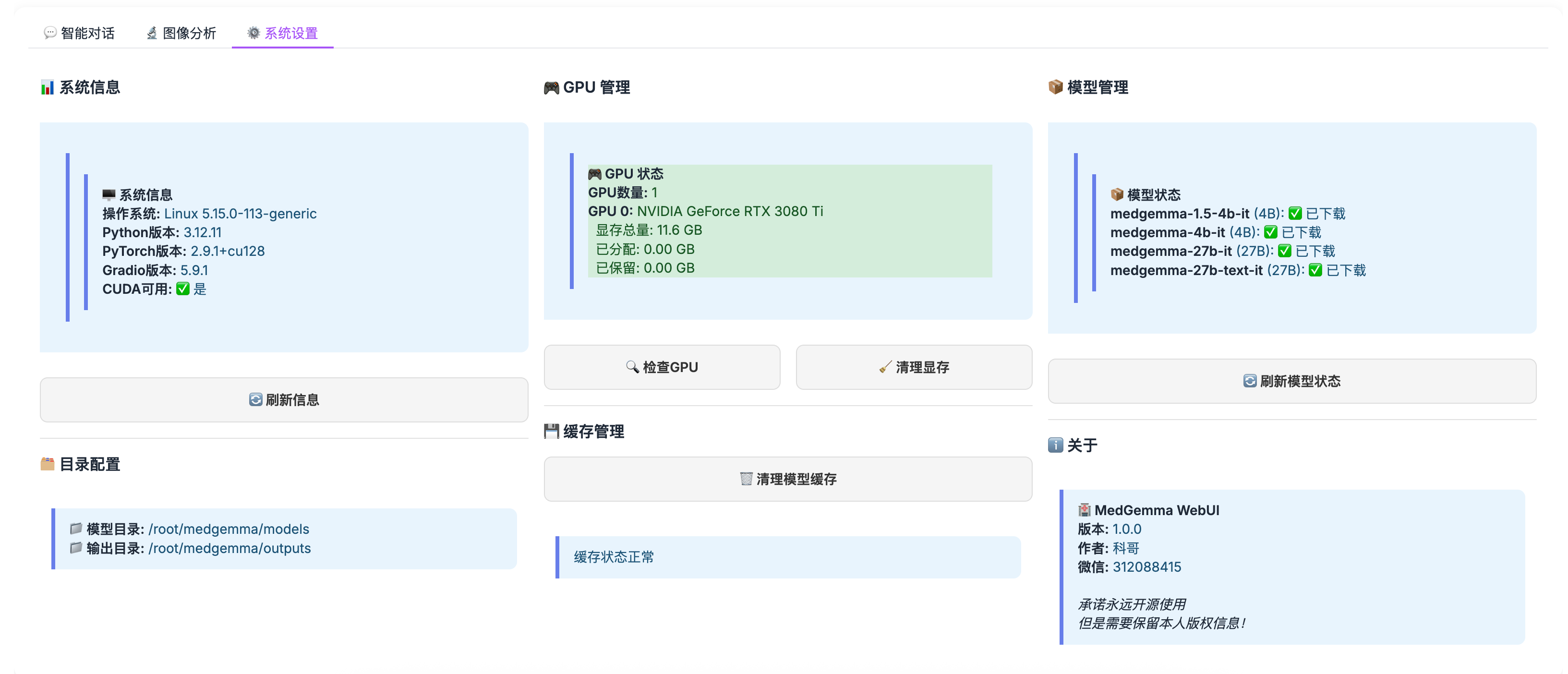1568x674 pixels.
Task: Click the green checkmark for medgemma-27b-text-it
Action: point(1315,270)
